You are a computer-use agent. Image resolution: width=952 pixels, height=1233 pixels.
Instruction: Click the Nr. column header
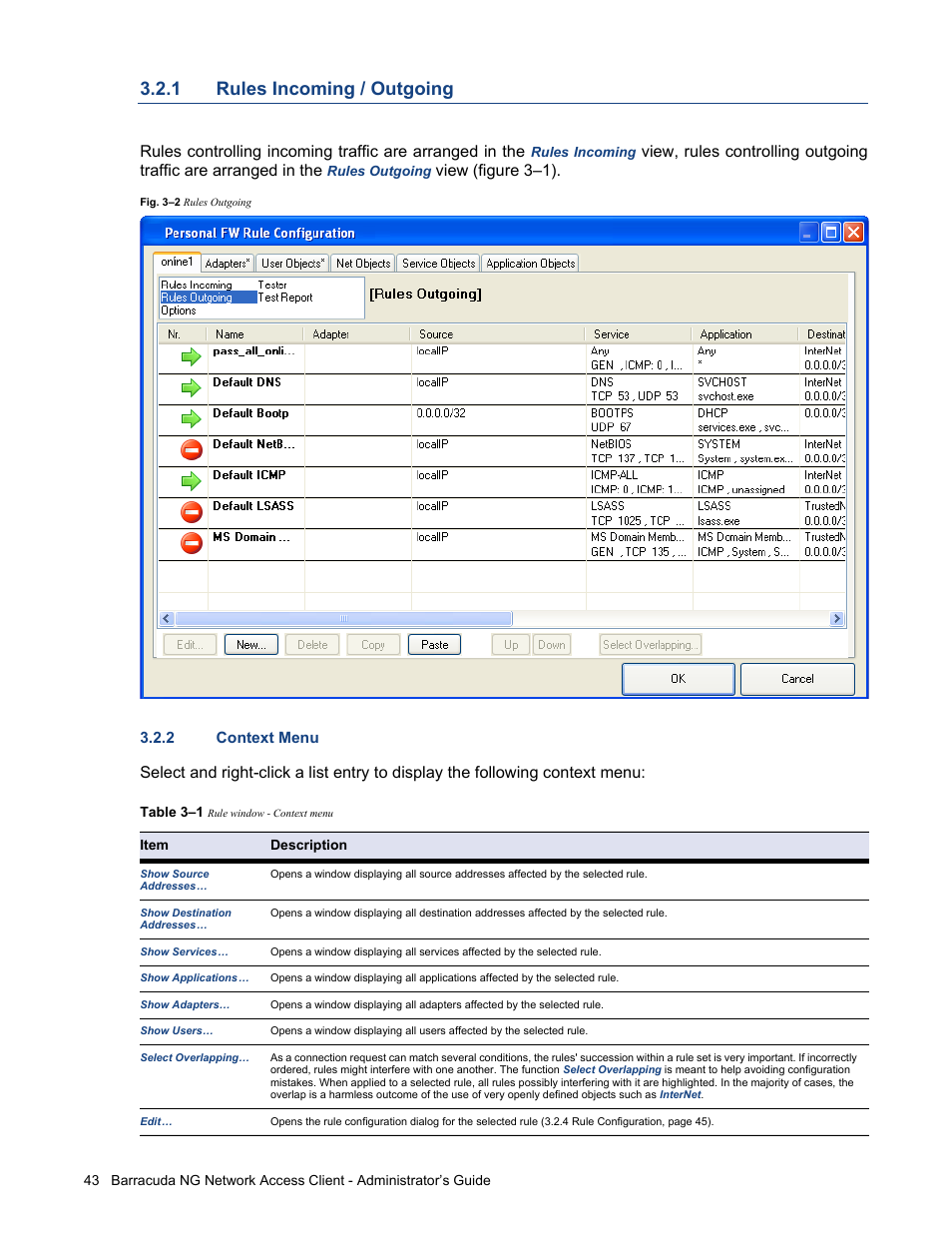tap(182, 334)
